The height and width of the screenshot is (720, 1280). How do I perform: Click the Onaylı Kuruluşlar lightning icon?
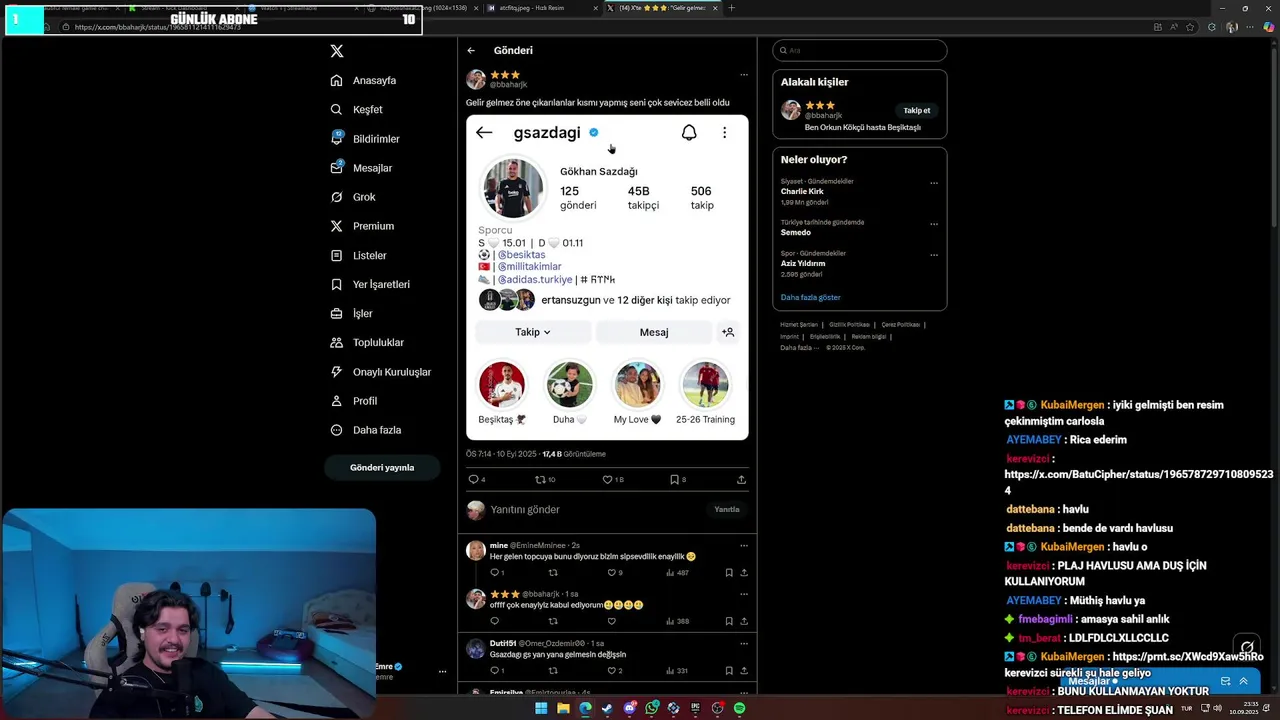pos(337,372)
